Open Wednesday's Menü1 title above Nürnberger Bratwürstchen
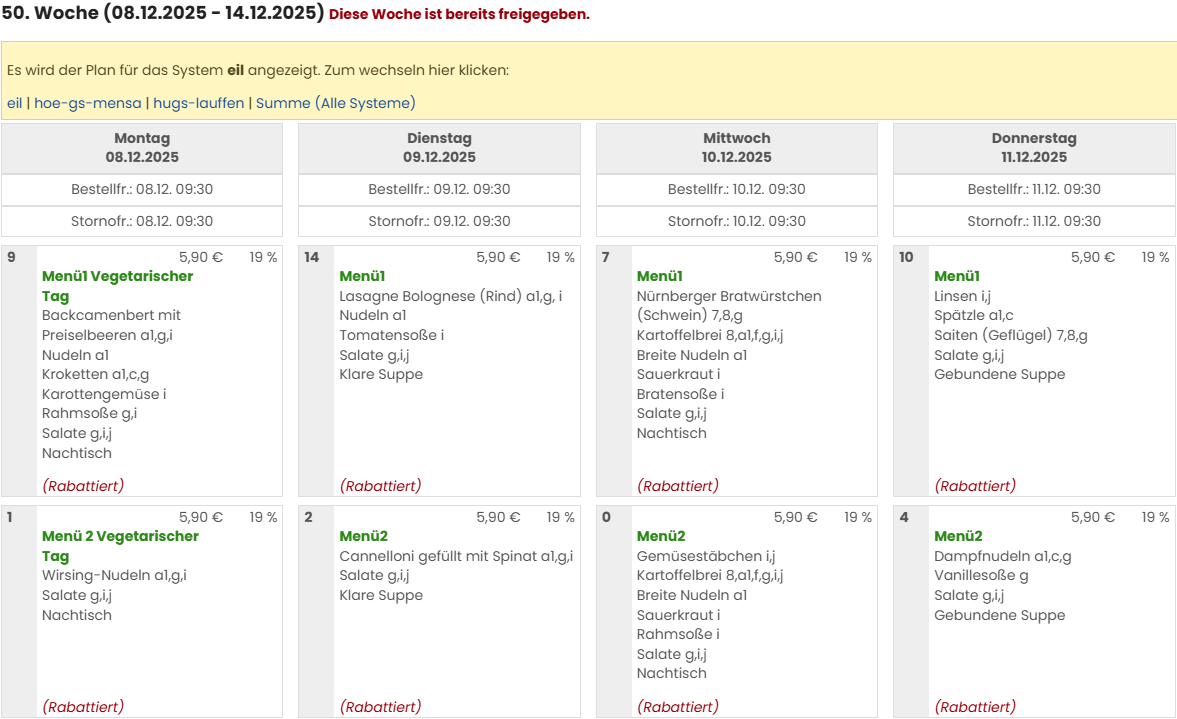Viewport: 1177px width, 719px height. point(659,276)
